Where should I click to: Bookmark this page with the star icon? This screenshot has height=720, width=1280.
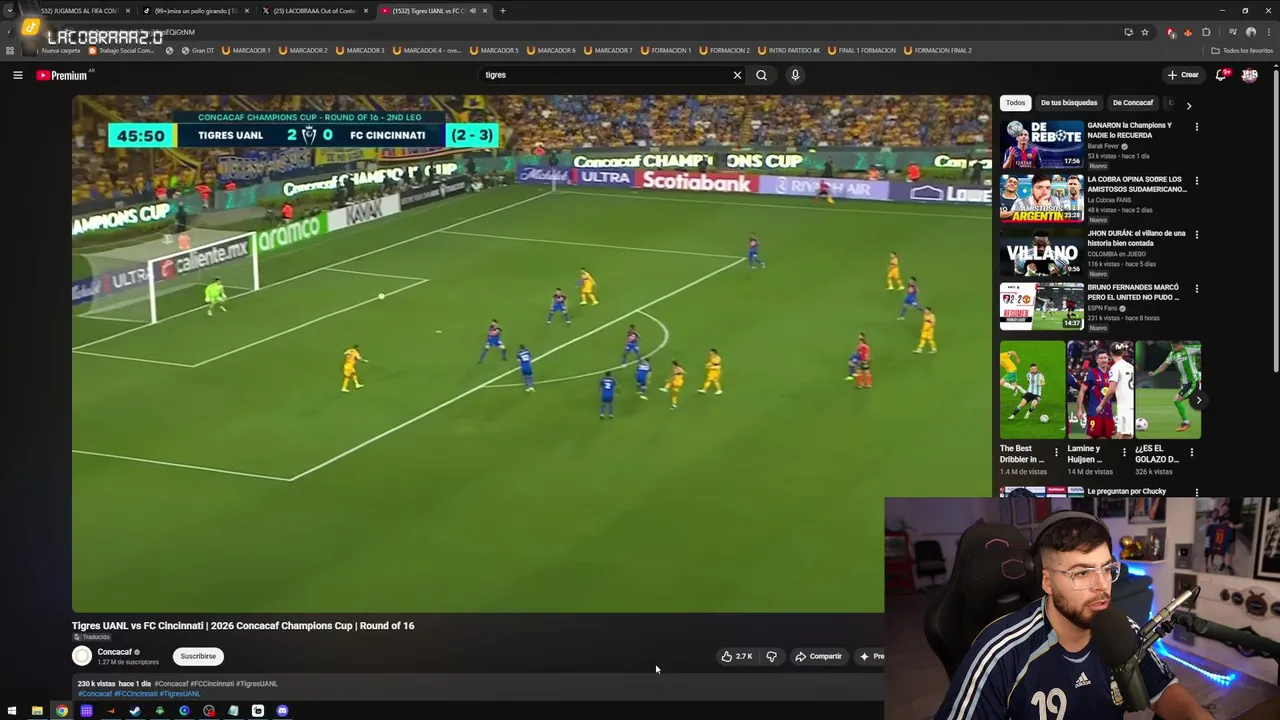coord(1145,32)
